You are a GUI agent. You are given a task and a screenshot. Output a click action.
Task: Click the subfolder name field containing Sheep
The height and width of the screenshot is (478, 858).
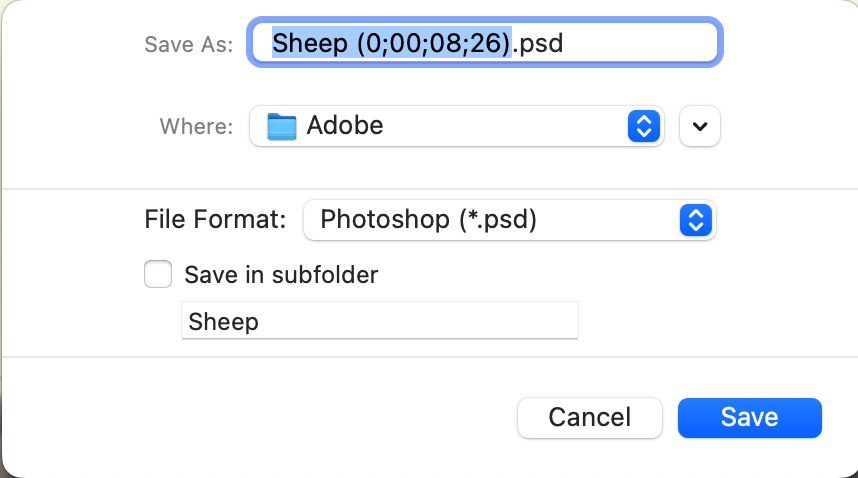point(380,320)
